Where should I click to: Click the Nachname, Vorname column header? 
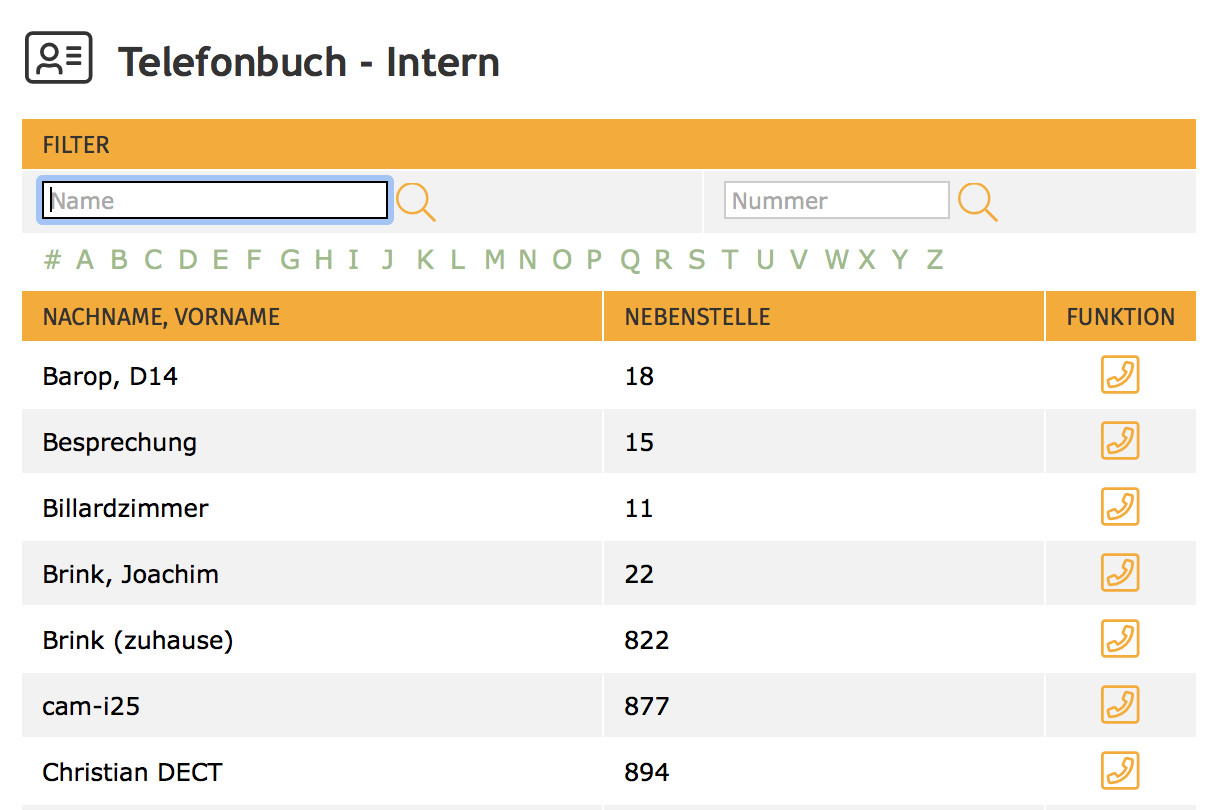click(x=161, y=317)
